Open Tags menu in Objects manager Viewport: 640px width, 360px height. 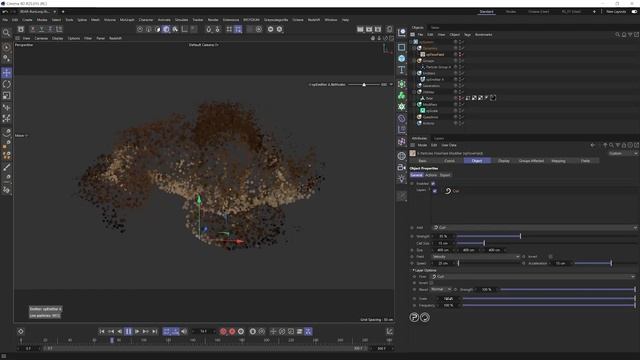tap(467, 35)
